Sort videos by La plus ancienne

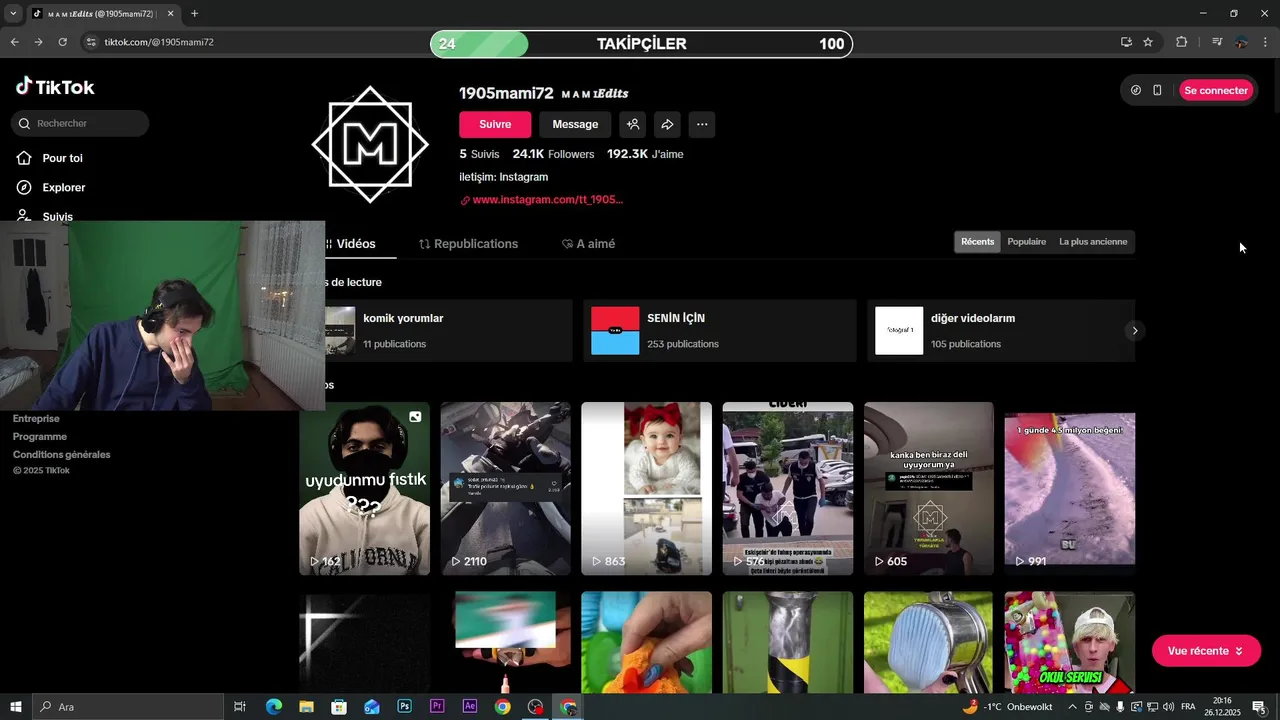pyautogui.click(x=1093, y=242)
